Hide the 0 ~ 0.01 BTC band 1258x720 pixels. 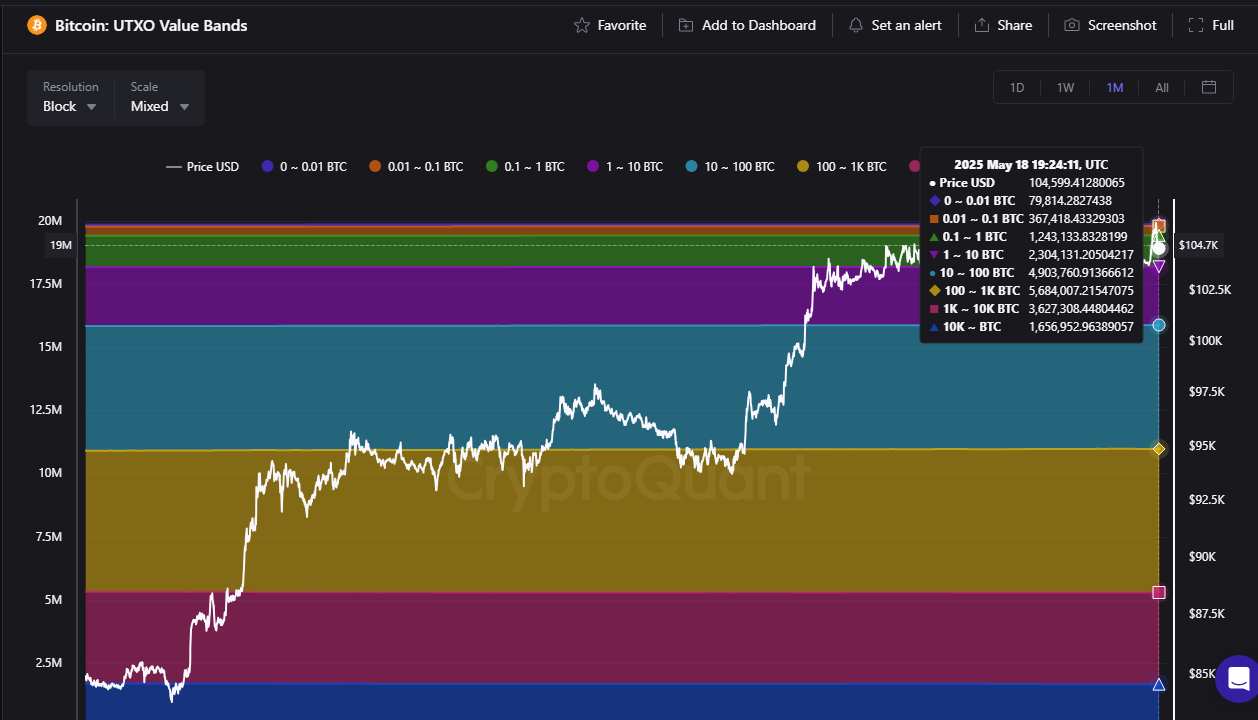(x=304, y=166)
